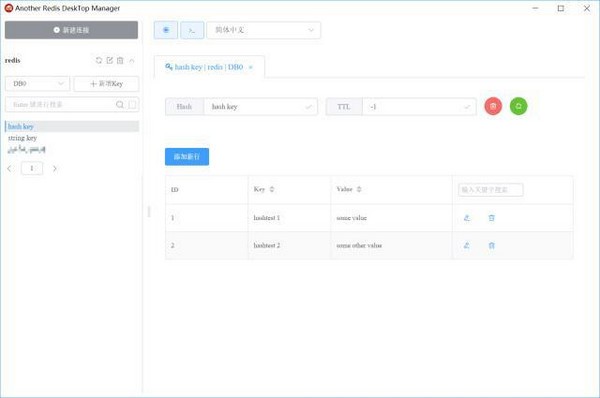Open the language selection dropdown
The width and height of the screenshot is (600, 398).
263,30
